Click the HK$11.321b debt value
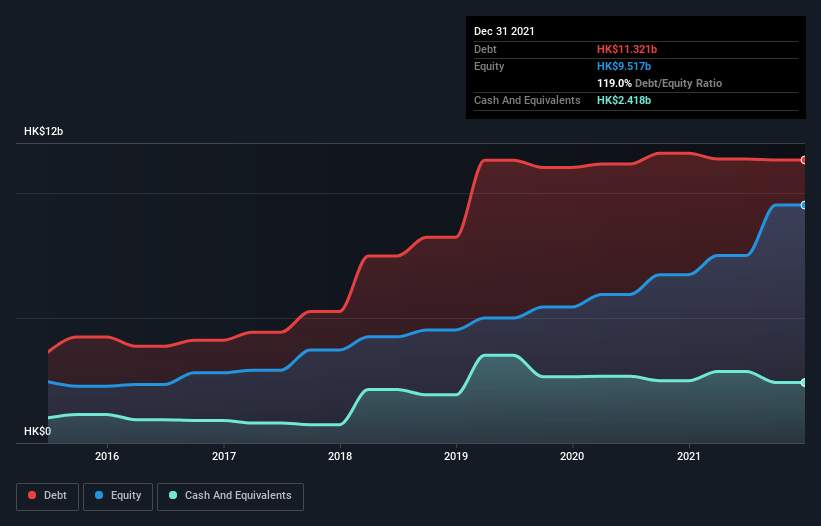This screenshot has height=526, width=821. pyautogui.click(x=627, y=49)
